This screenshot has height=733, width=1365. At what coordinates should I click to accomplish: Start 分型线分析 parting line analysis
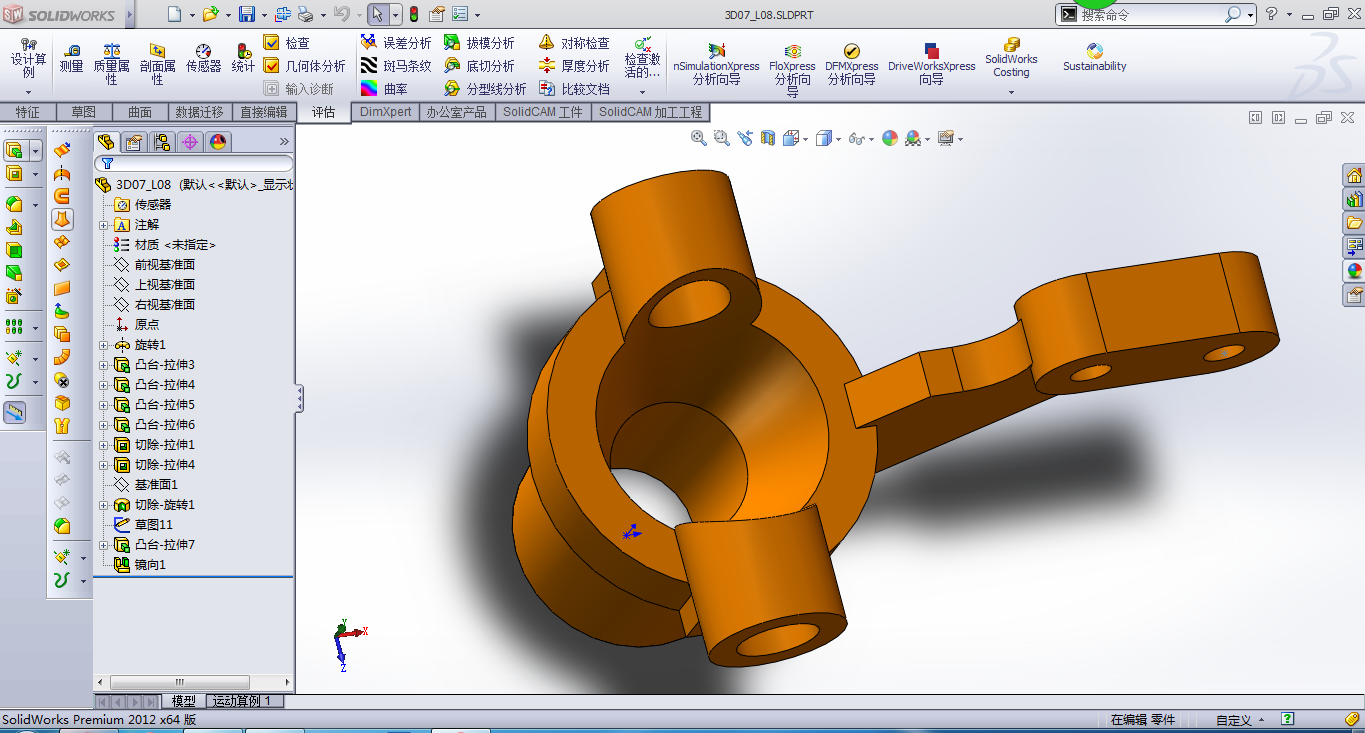click(485, 89)
